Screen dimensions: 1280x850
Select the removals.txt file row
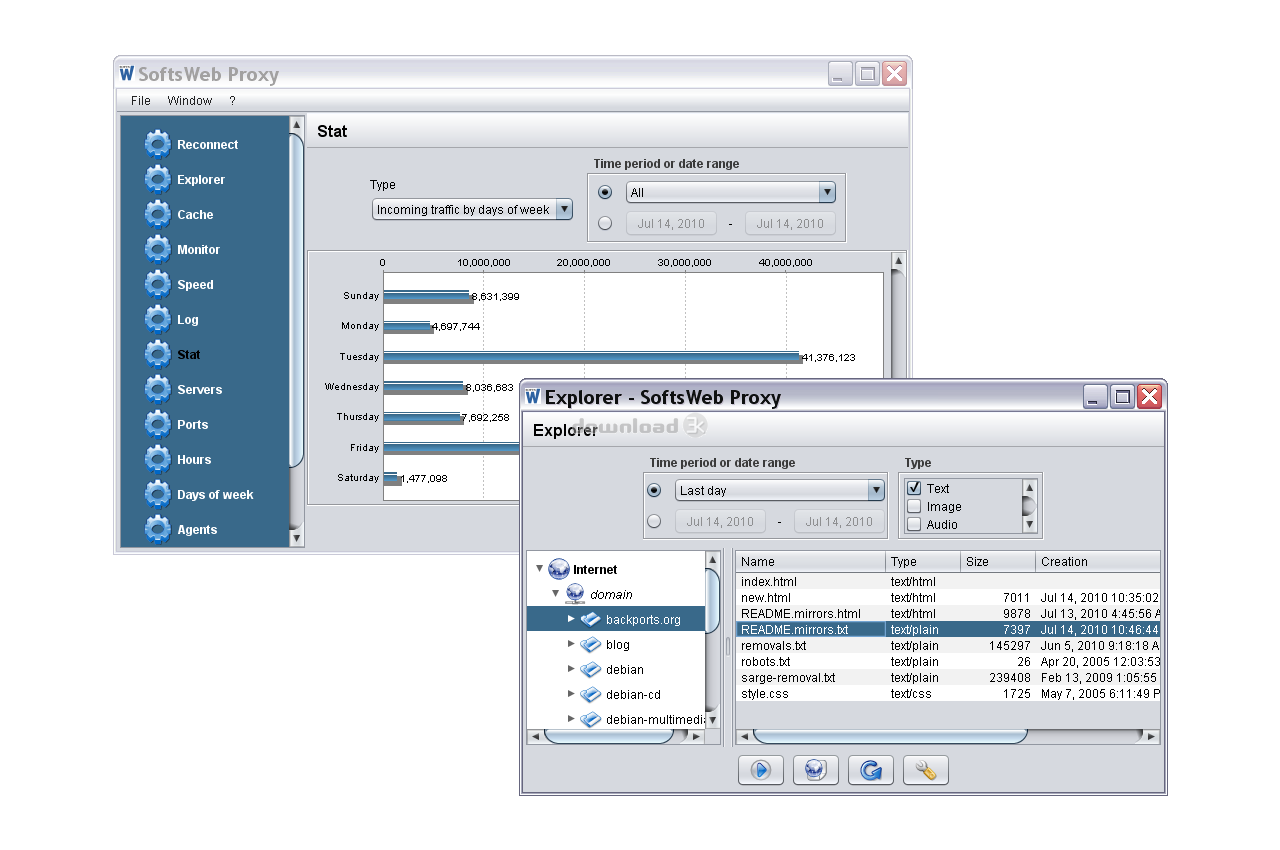948,645
